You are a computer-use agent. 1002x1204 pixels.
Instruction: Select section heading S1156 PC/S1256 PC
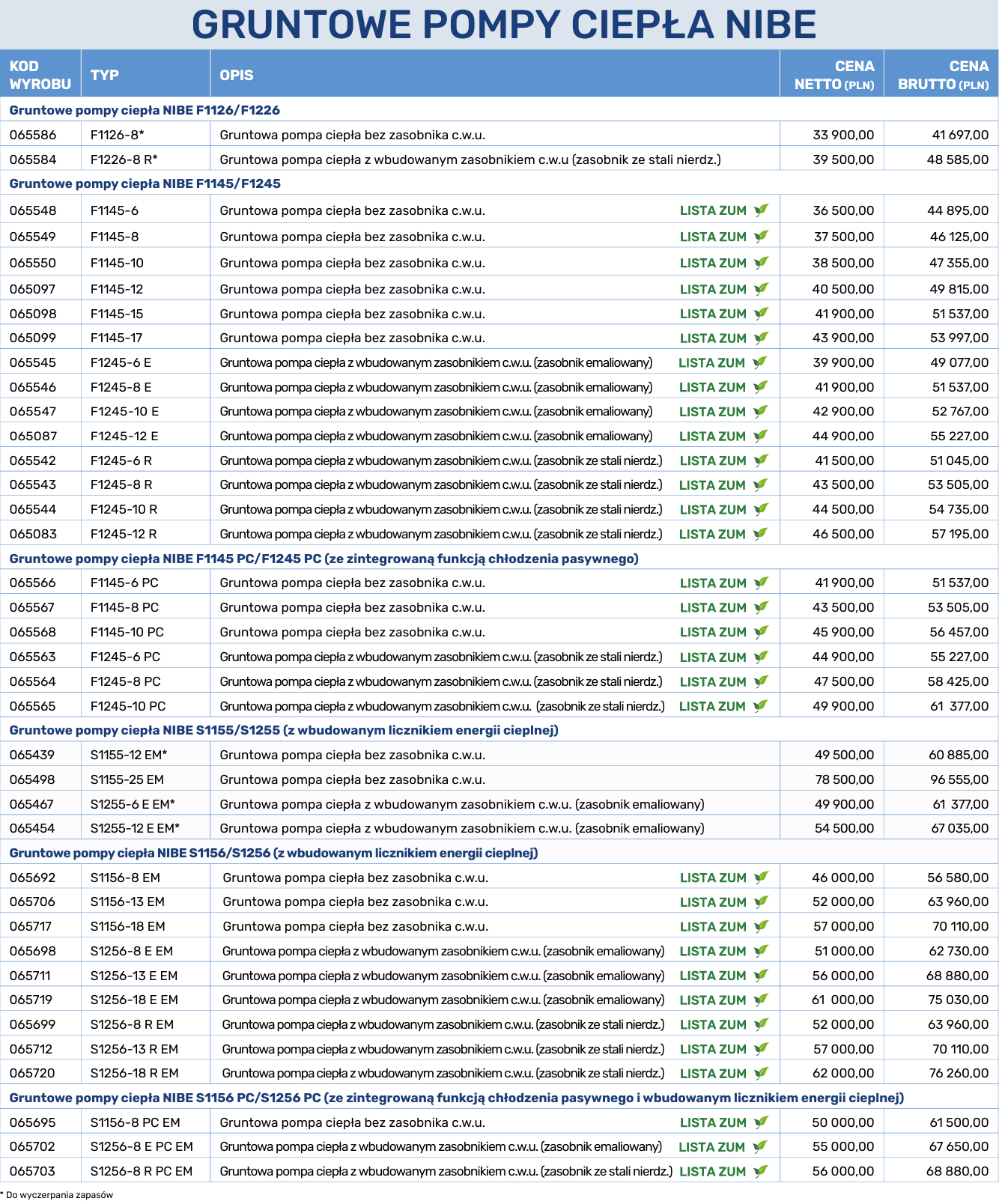pos(457,1098)
